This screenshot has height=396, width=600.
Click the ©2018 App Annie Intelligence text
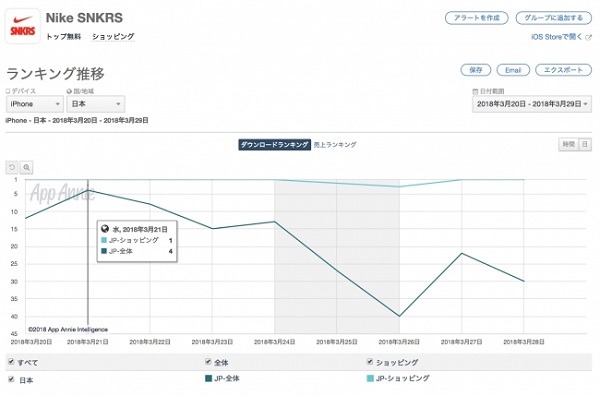[x=68, y=329]
